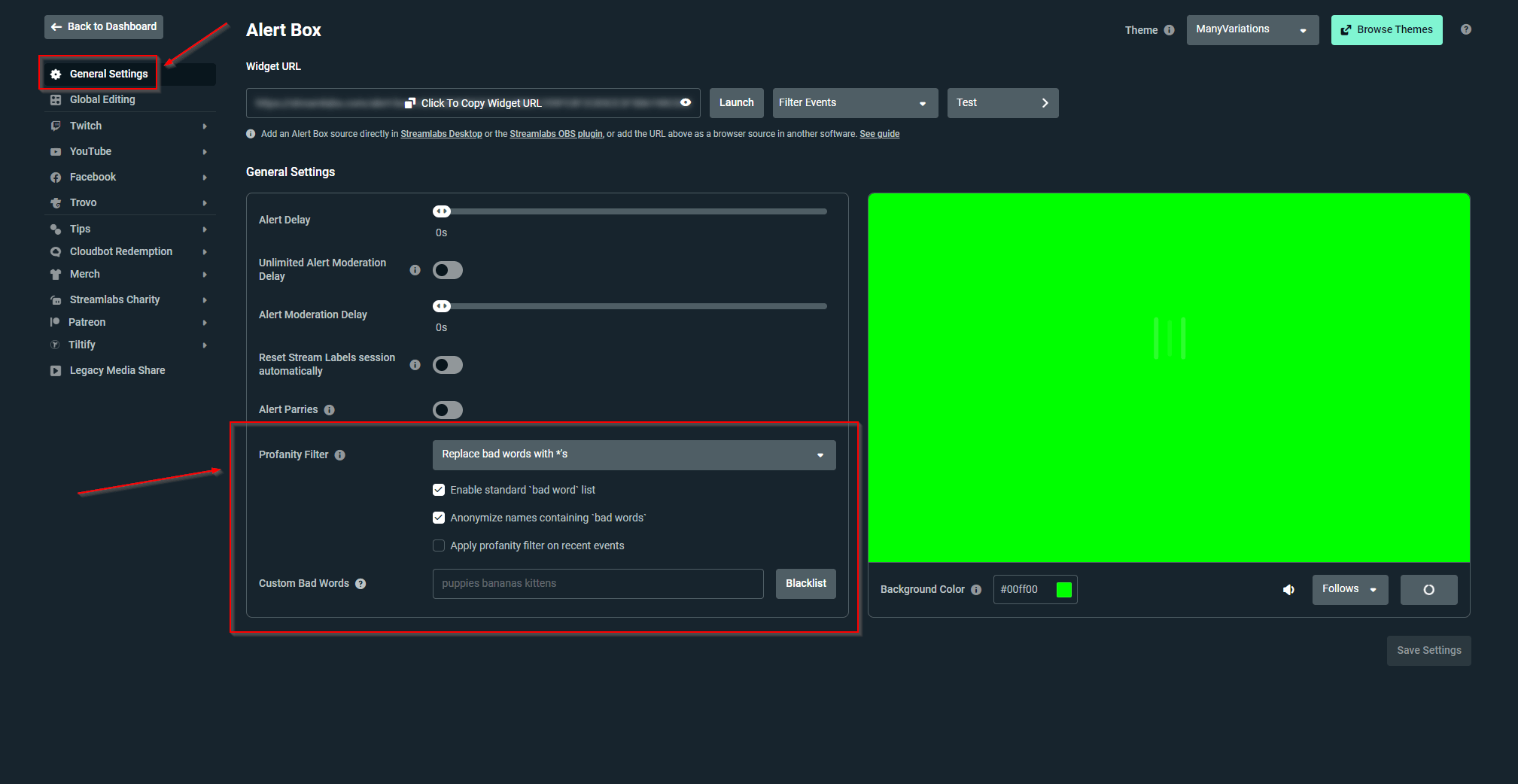
Task: Open the ManyVariations theme dropdown
Action: pyautogui.click(x=1252, y=30)
